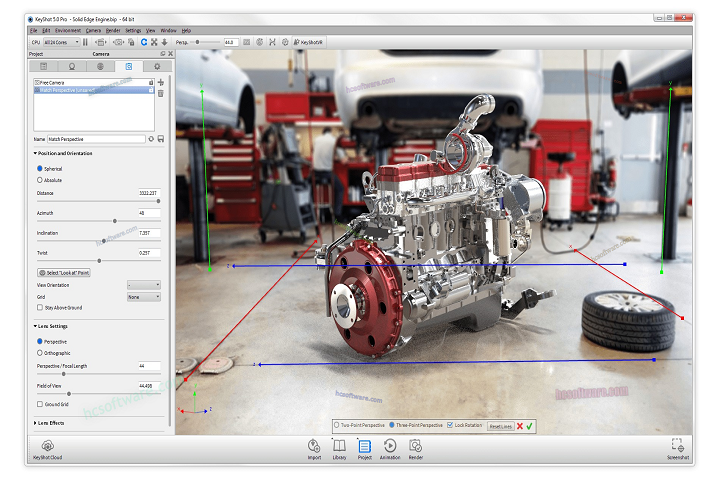
Task: Click the Field of View slider handle
Action: coord(69,394)
